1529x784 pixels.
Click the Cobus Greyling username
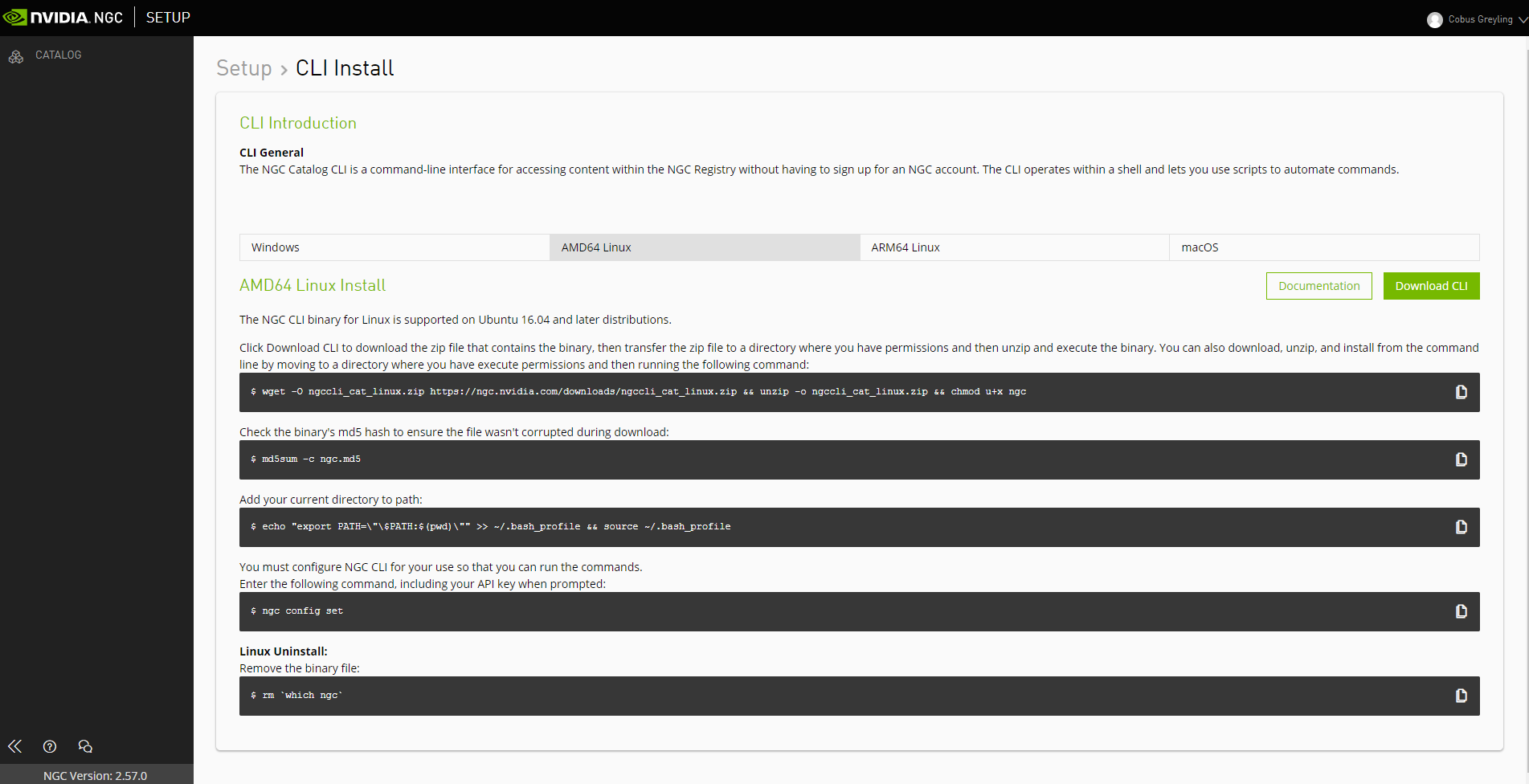pos(1480,19)
